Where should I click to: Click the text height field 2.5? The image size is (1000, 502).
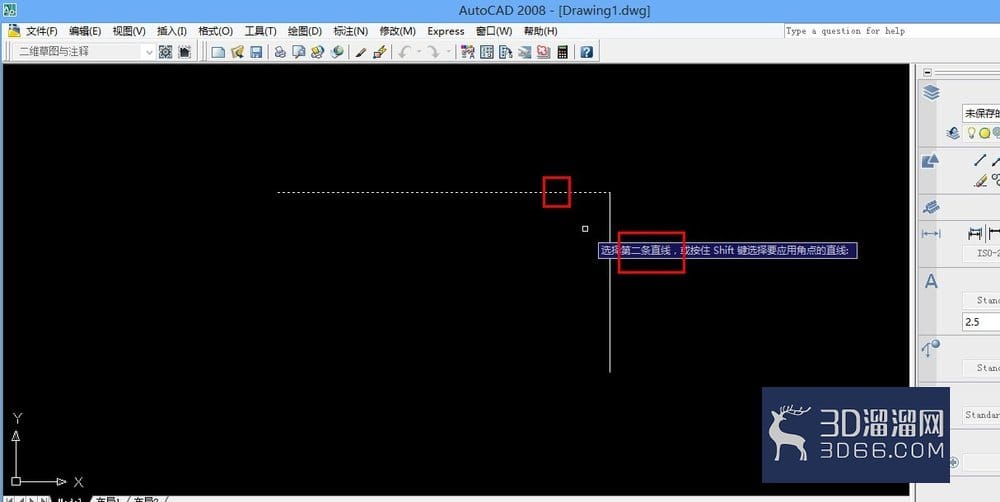[981, 321]
